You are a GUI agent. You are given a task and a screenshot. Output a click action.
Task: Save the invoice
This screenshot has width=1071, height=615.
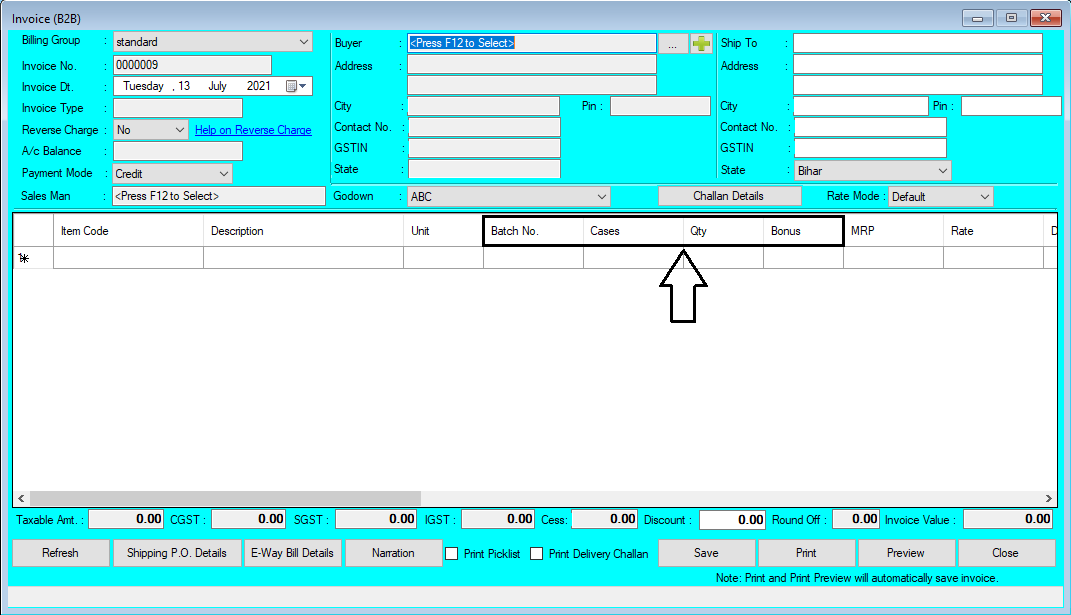706,553
